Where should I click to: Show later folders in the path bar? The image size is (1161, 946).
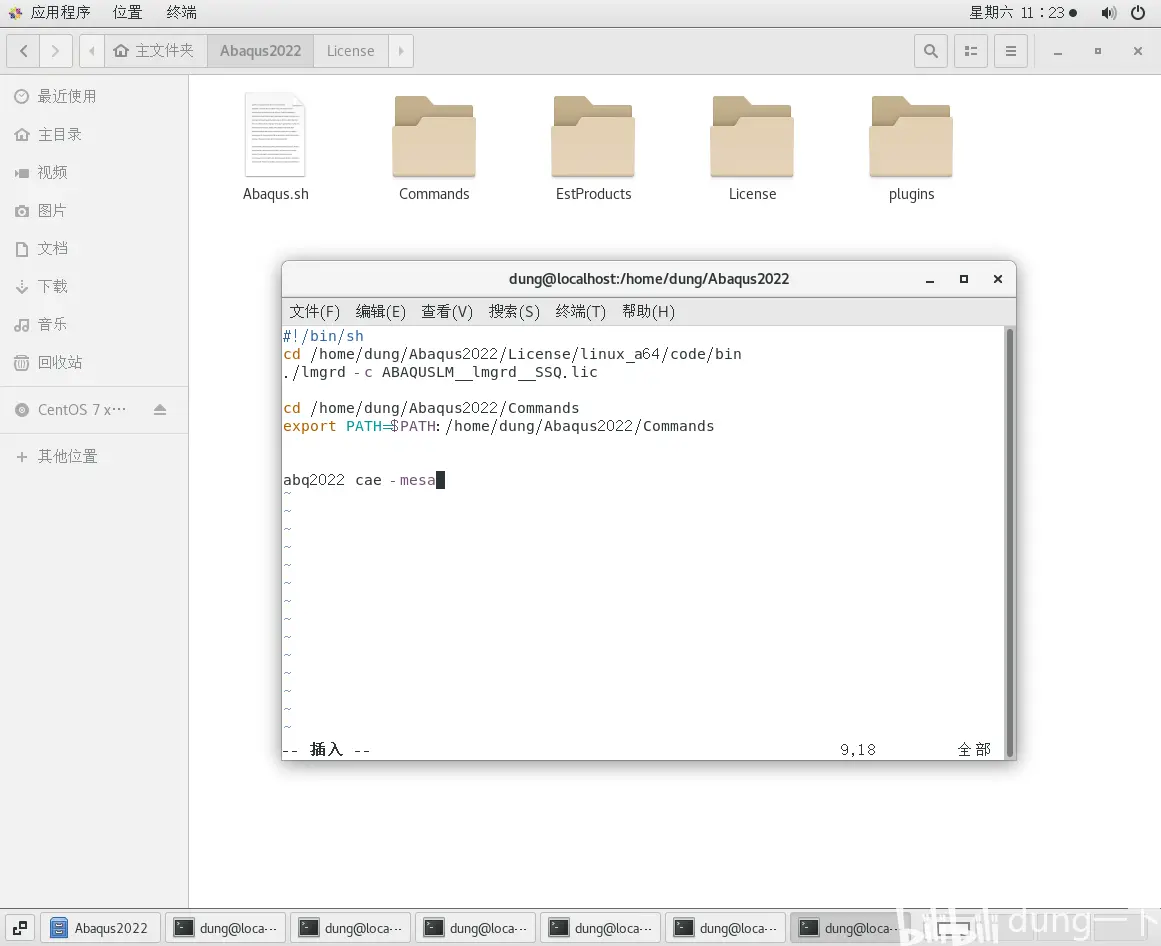401,51
